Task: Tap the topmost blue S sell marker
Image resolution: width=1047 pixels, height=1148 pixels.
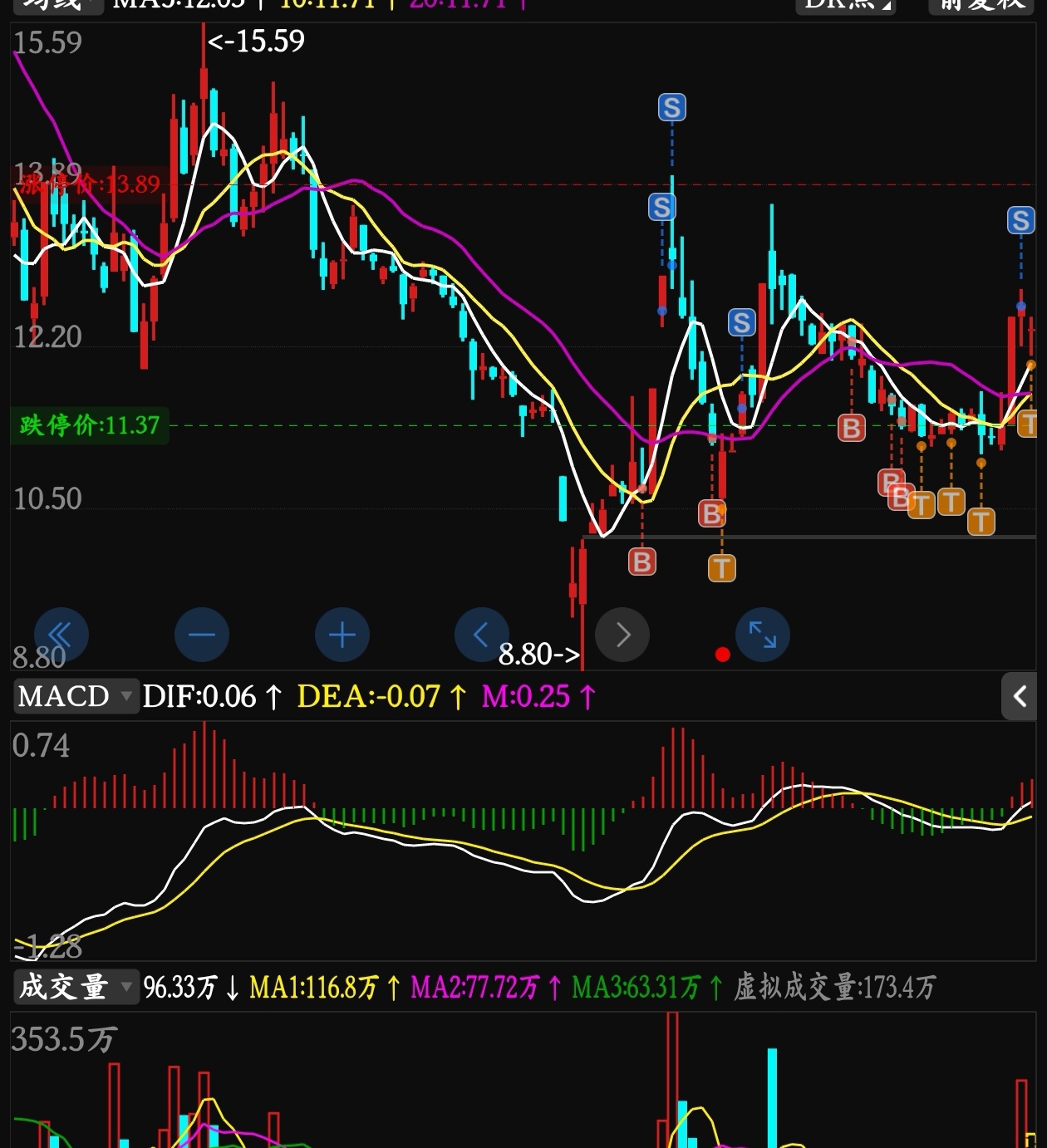Action: point(672,108)
